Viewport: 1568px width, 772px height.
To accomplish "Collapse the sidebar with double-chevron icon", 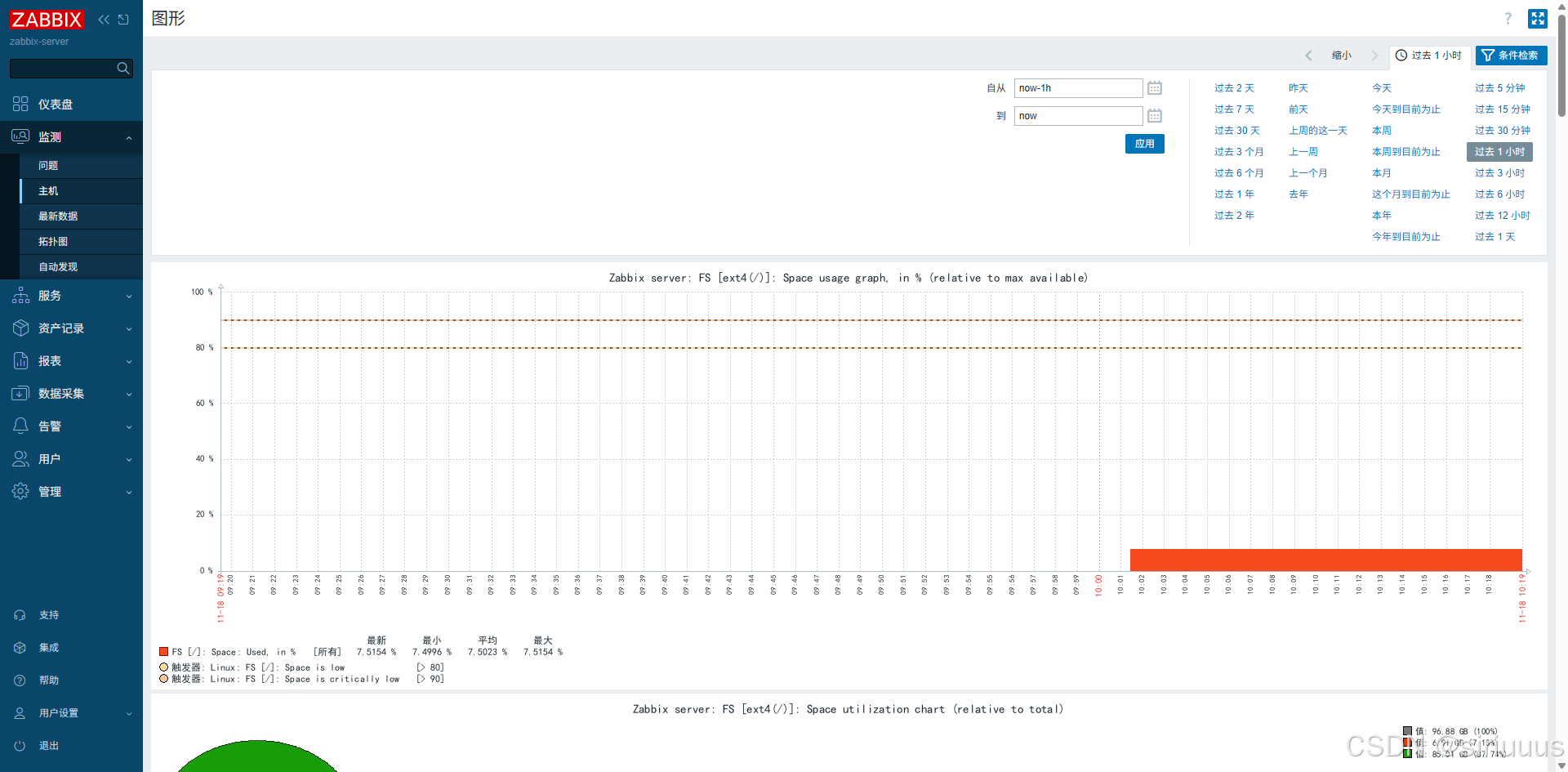I will [x=104, y=20].
